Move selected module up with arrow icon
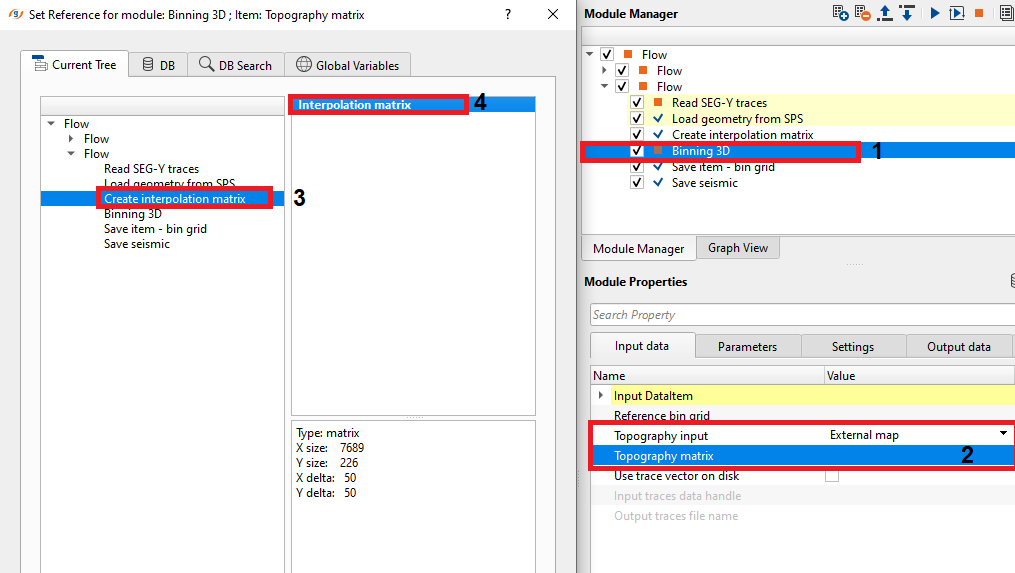 click(886, 13)
